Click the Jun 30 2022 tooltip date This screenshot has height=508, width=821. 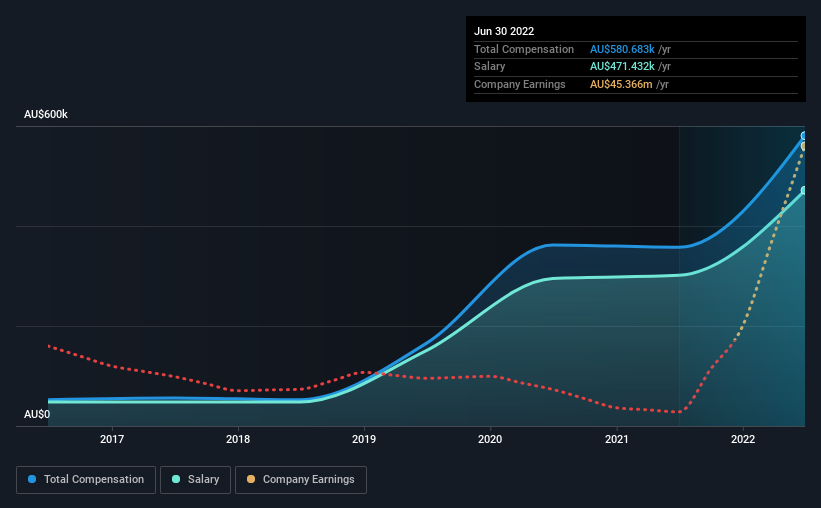(x=504, y=31)
